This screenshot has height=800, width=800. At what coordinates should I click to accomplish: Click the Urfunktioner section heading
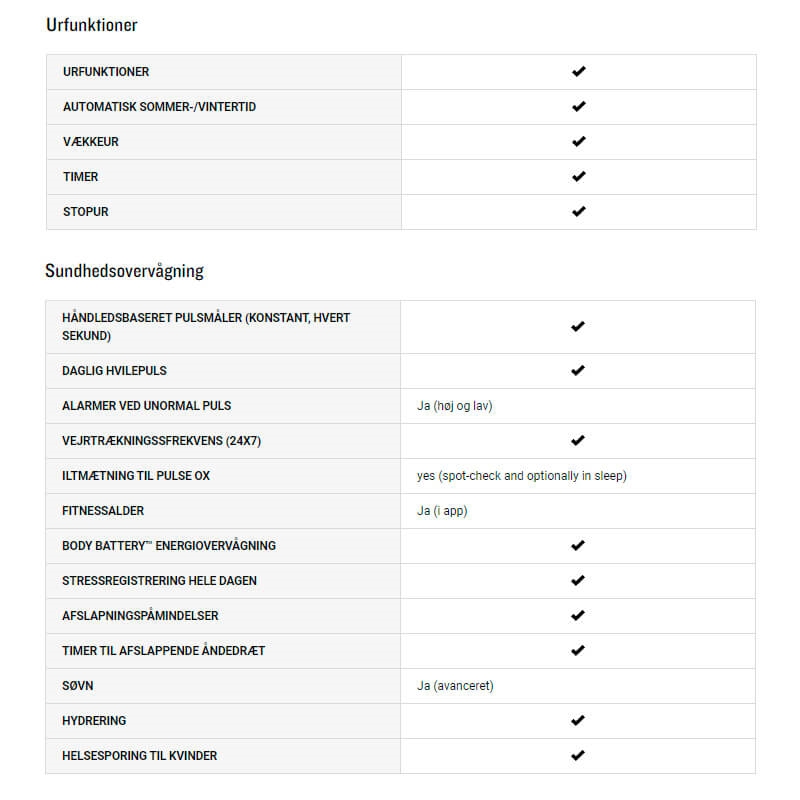92,25
